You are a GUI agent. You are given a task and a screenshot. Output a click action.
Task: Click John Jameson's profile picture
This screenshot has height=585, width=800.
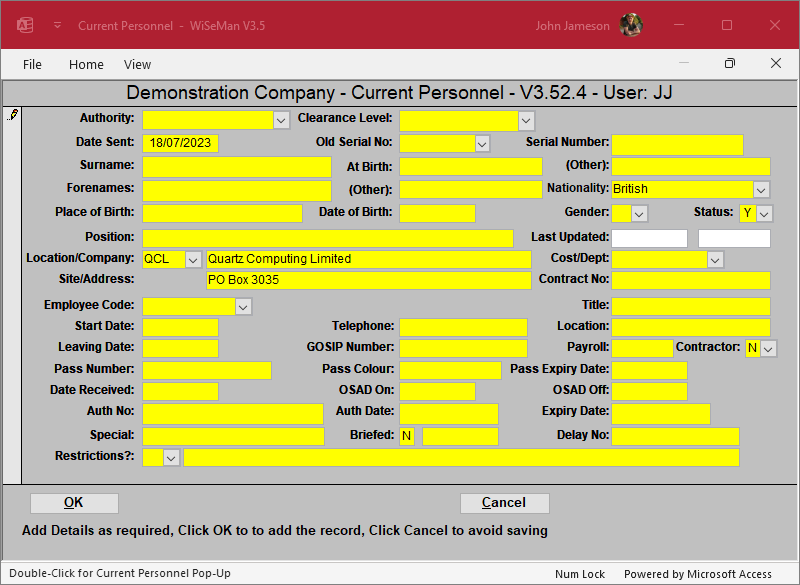(630, 25)
